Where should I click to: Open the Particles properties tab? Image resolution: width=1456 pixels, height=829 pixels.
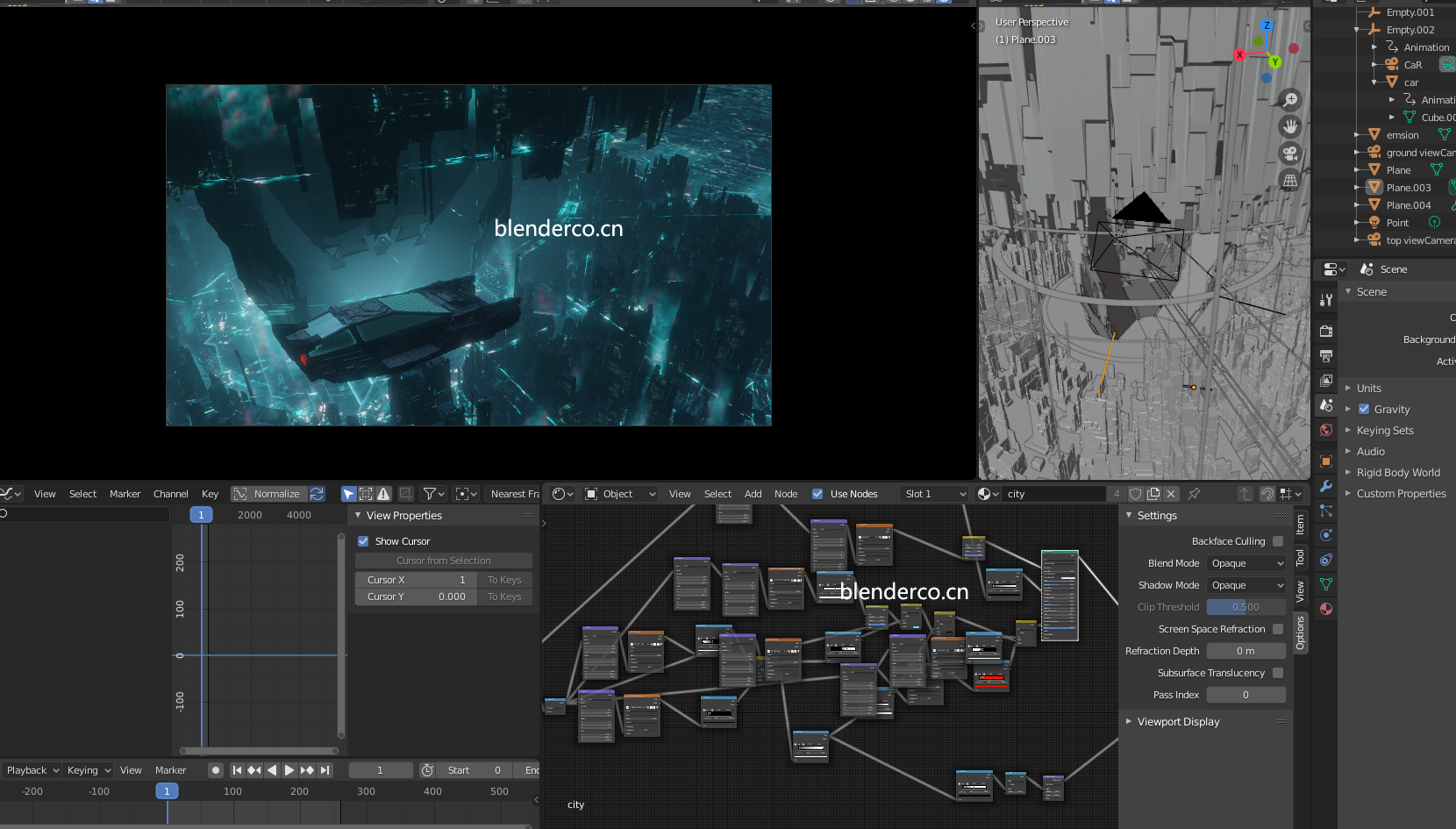point(1326,511)
